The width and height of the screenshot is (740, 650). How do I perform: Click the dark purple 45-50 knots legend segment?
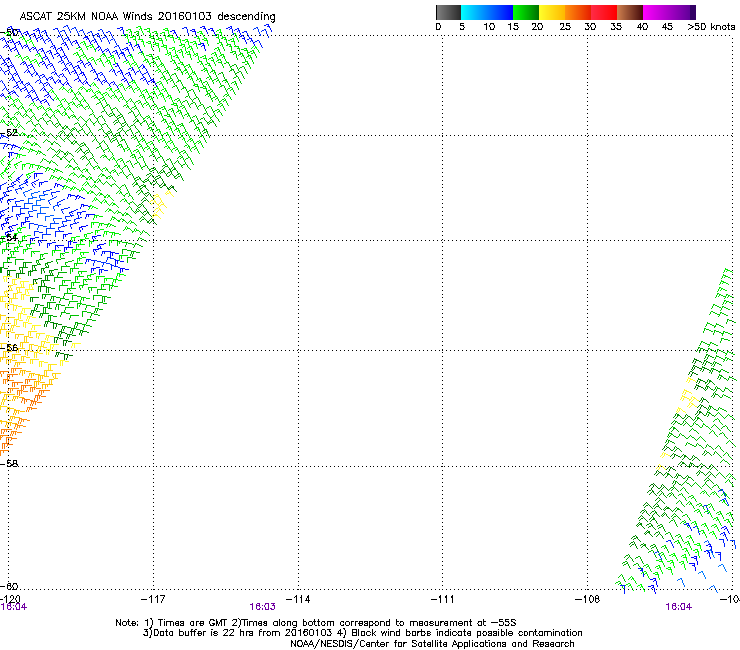(x=682, y=12)
